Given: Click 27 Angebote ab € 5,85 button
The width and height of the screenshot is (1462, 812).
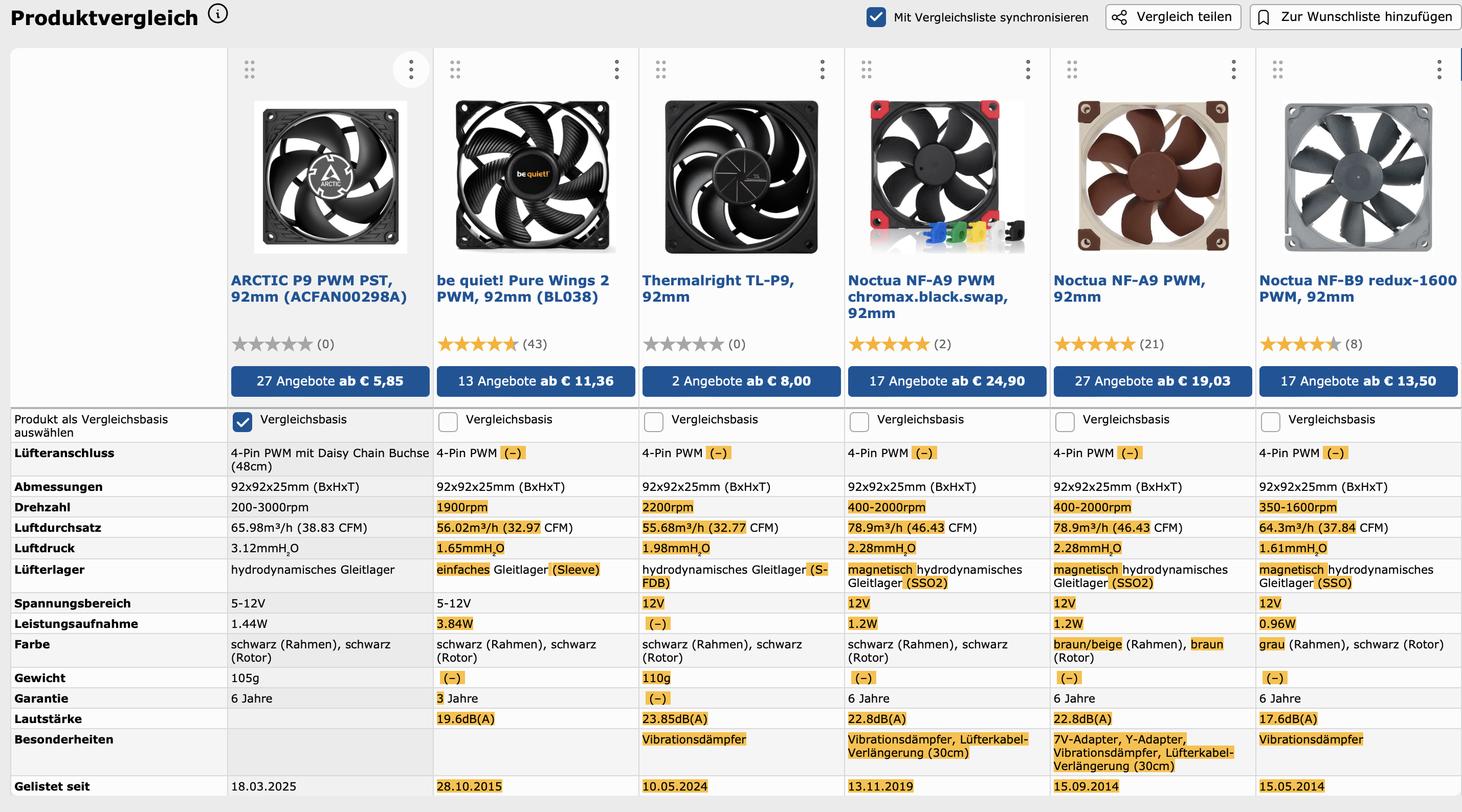Looking at the screenshot, I should [330, 381].
